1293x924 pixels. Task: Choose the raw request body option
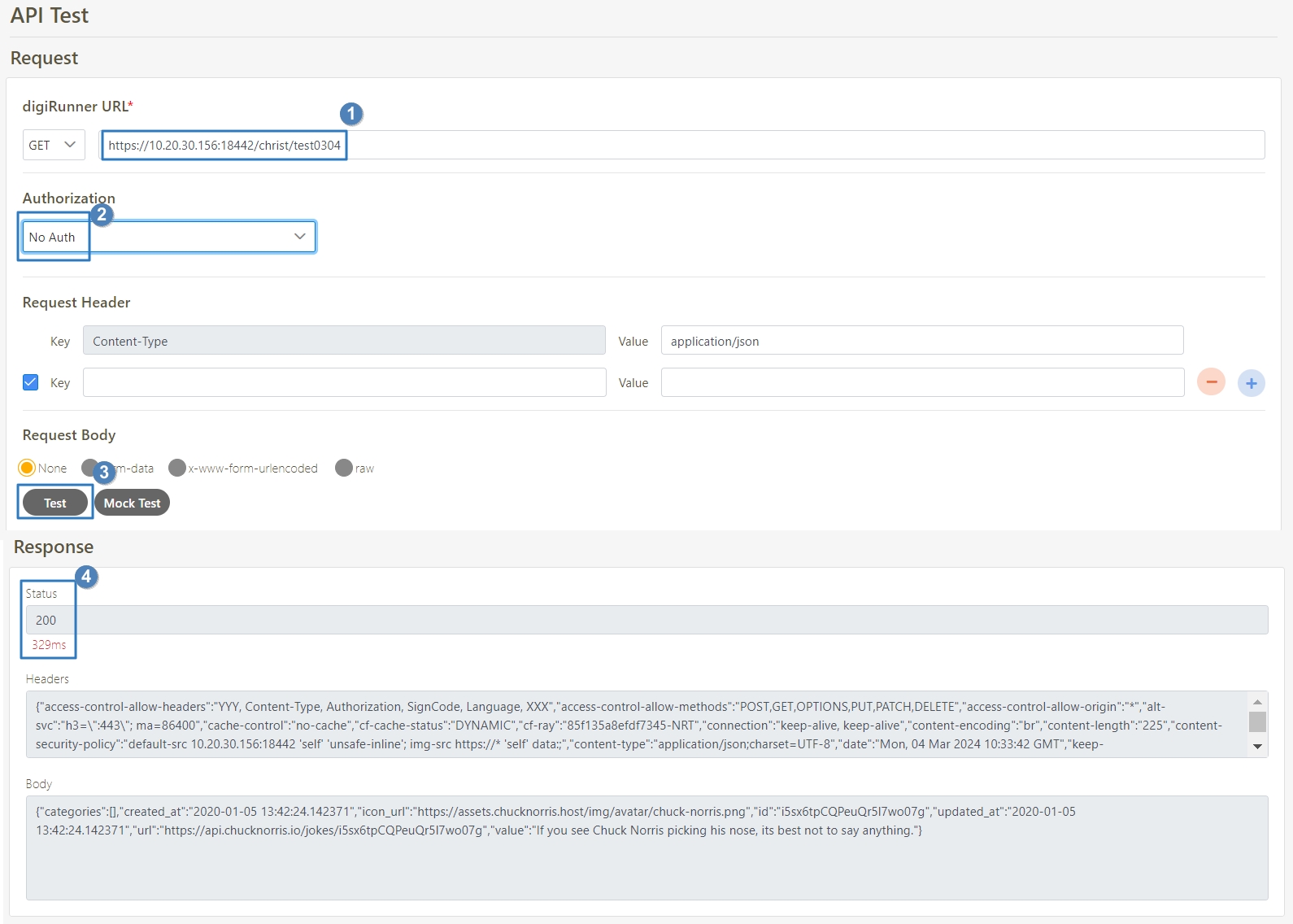point(344,468)
